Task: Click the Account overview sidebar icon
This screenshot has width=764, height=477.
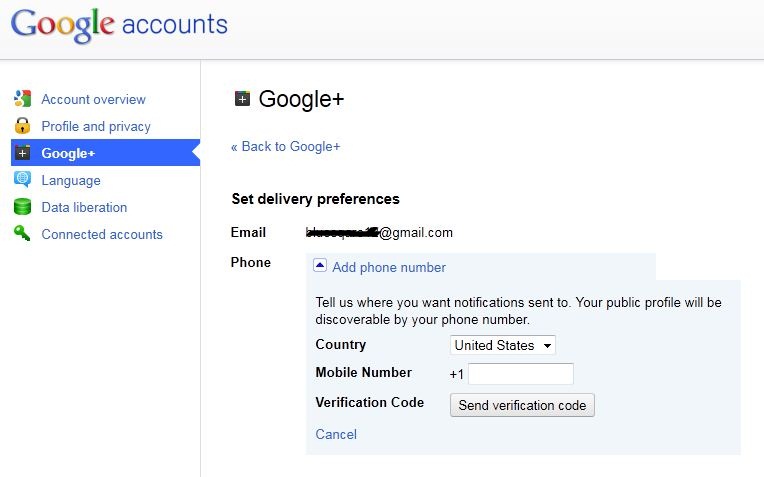Action: tap(22, 99)
